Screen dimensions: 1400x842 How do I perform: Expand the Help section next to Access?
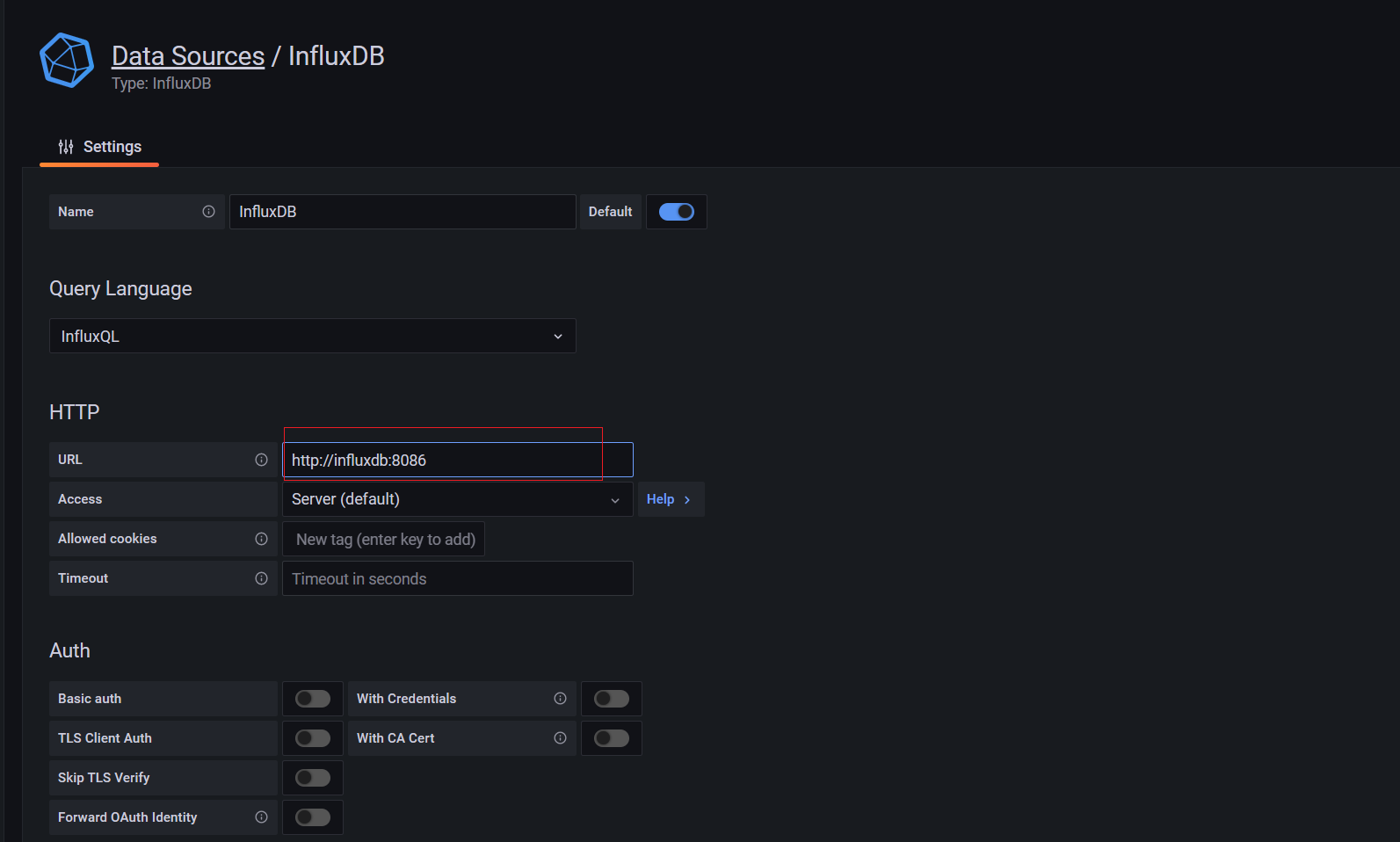pyautogui.click(x=670, y=499)
